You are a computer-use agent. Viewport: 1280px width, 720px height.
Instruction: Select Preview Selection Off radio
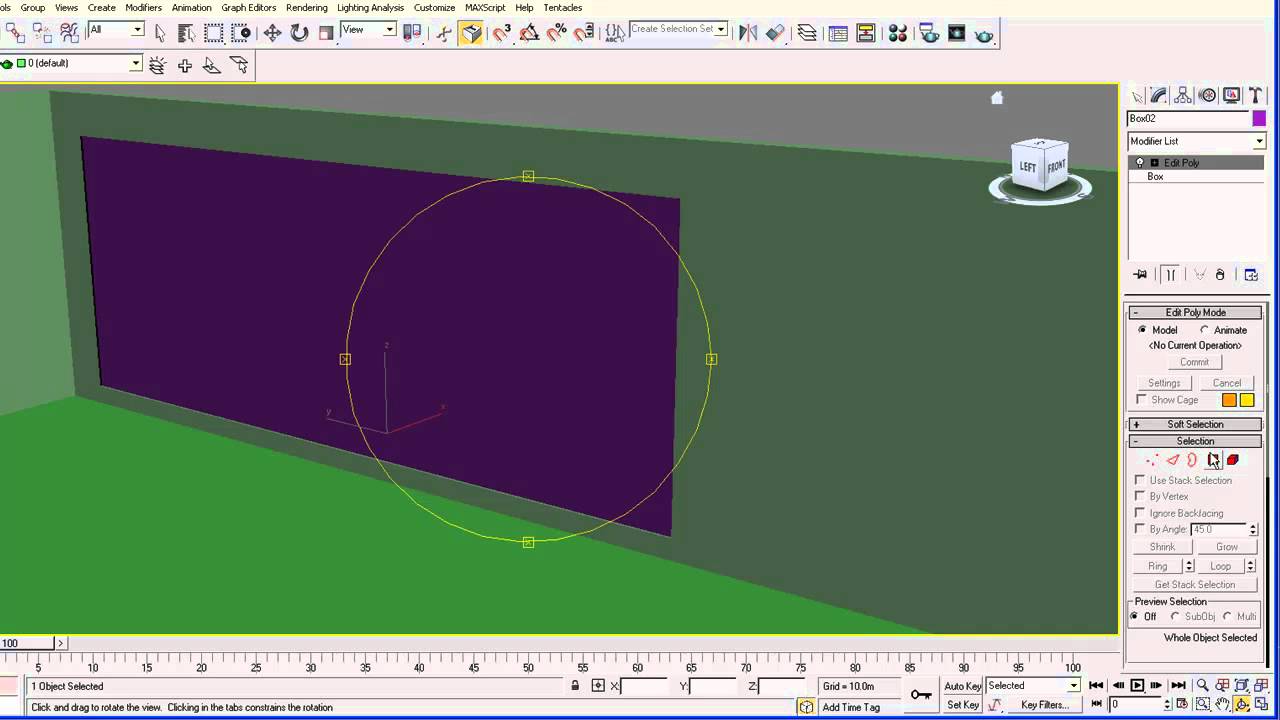tap(1134, 616)
